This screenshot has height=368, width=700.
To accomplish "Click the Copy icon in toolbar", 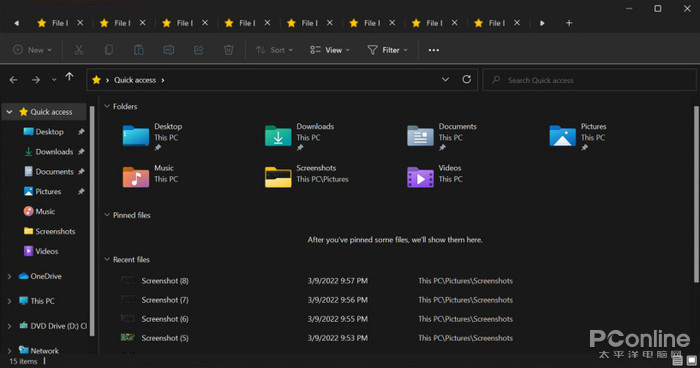I will (108, 50).
